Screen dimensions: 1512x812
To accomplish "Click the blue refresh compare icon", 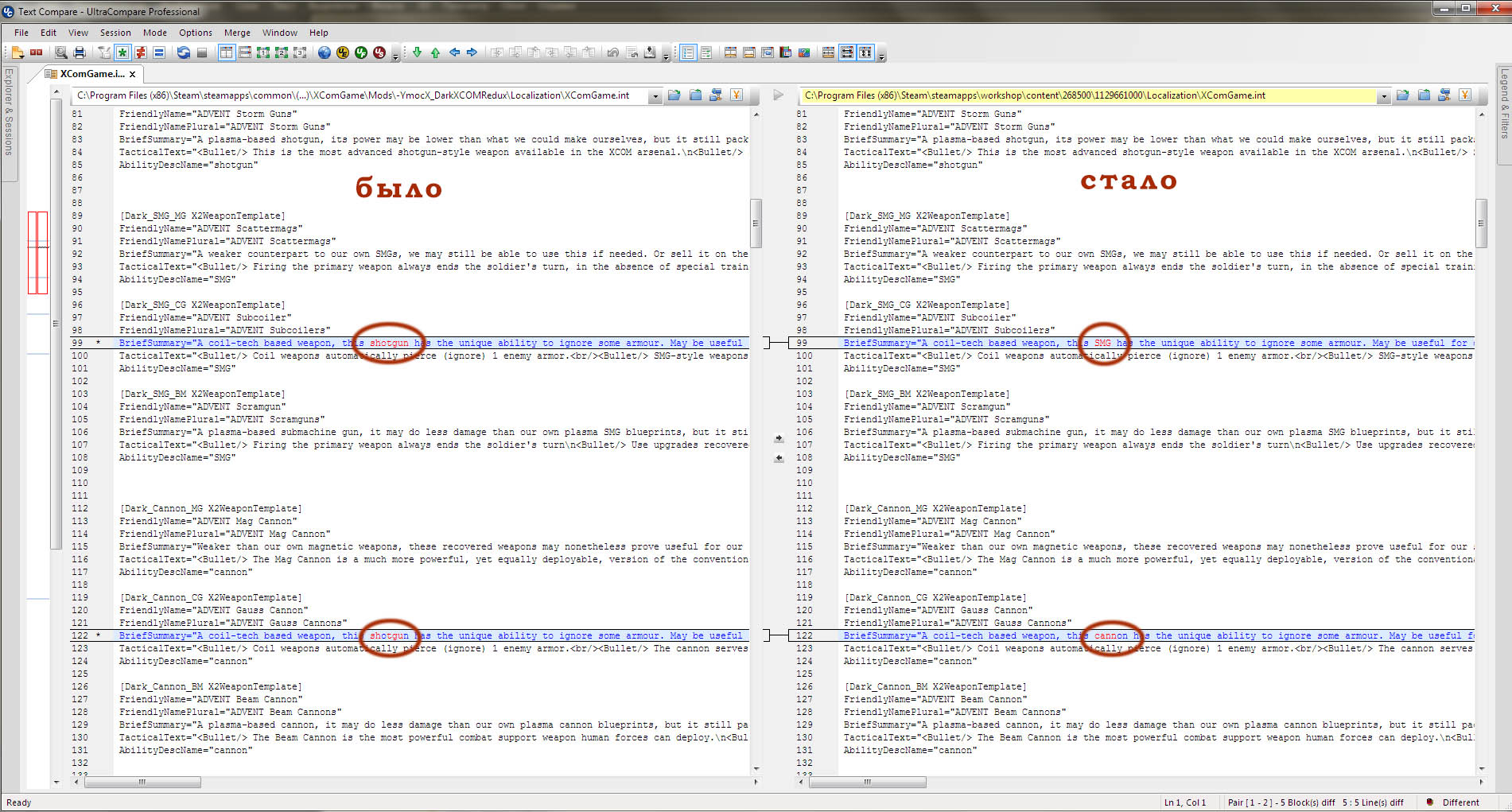I will [x=184, y=52].
